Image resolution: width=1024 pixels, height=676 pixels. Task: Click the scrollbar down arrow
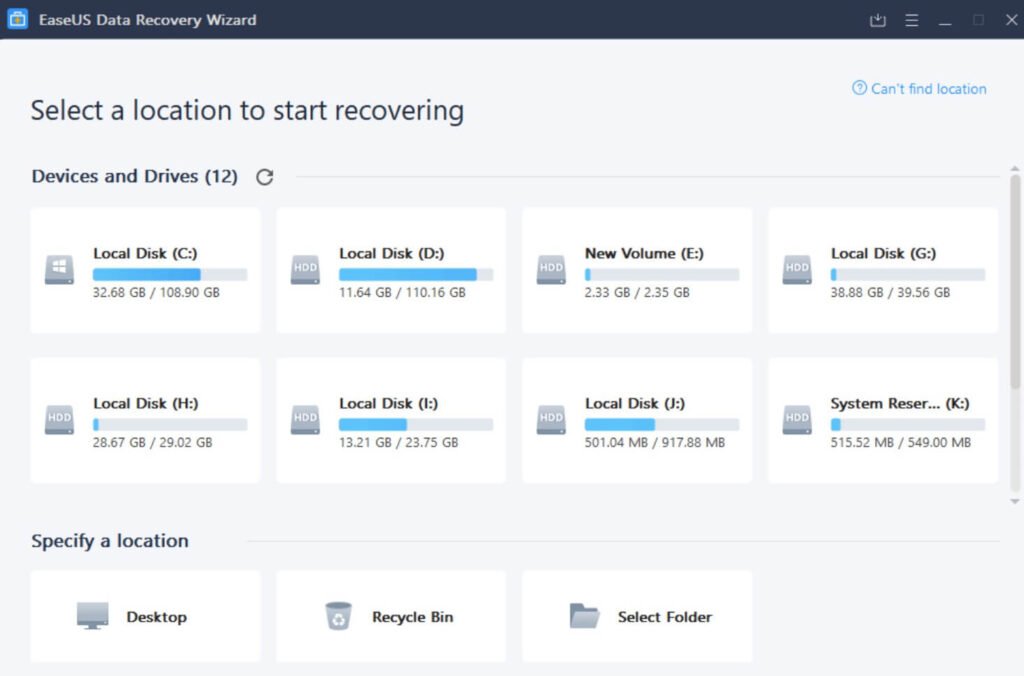(1014, 502)
